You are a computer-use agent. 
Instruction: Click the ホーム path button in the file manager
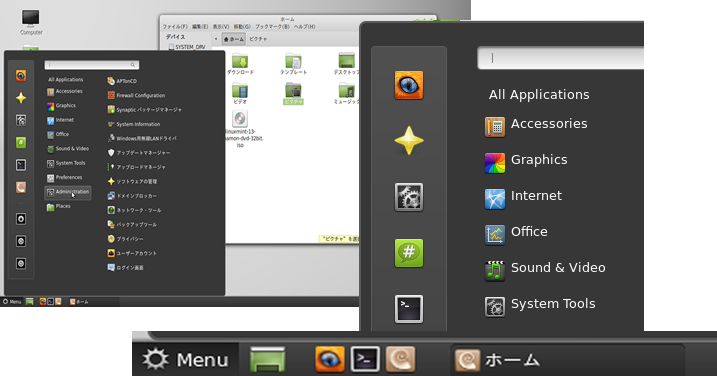234,39
